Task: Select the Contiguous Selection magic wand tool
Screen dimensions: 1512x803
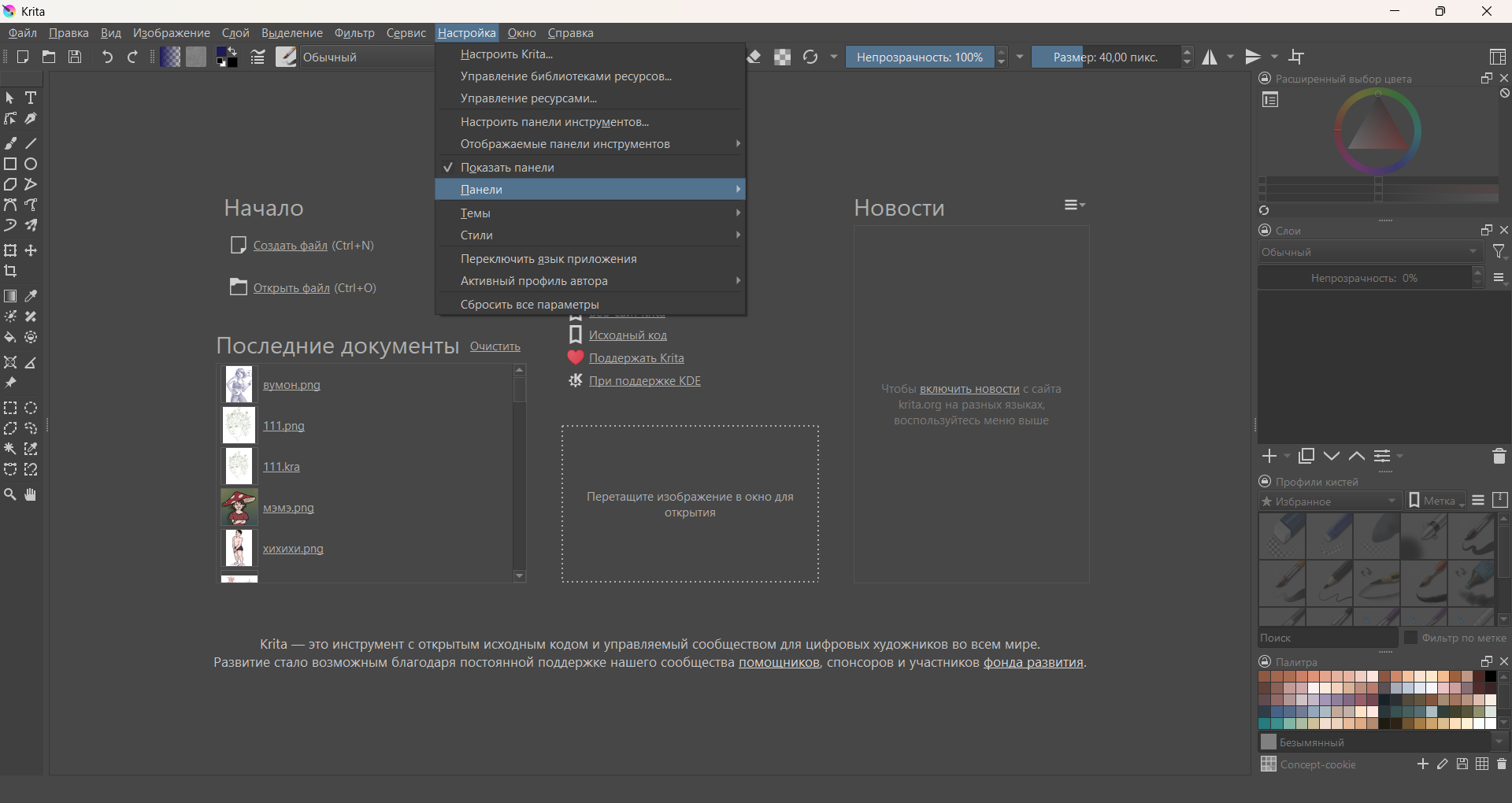Action: pos(10,449)
